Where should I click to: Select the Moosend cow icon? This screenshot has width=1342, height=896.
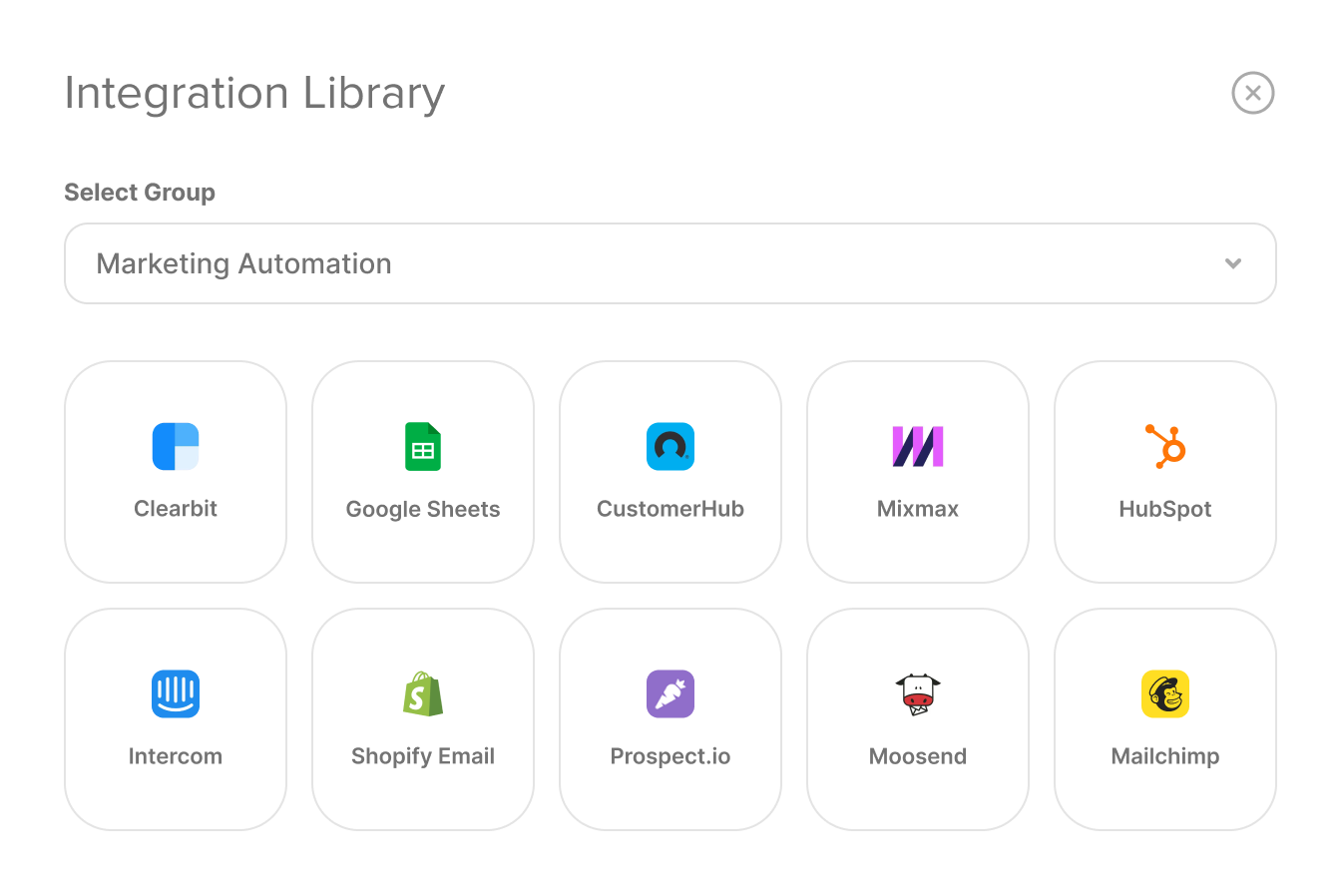coord(918,693)
